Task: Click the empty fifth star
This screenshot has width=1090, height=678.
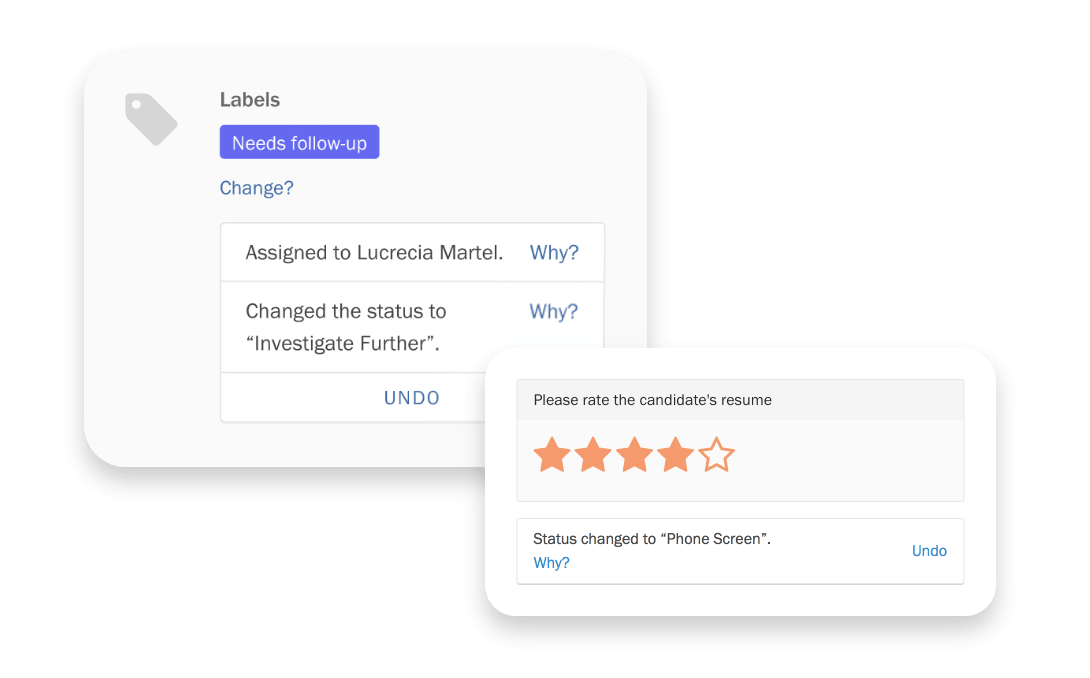Action: click(x=716, y=455)
